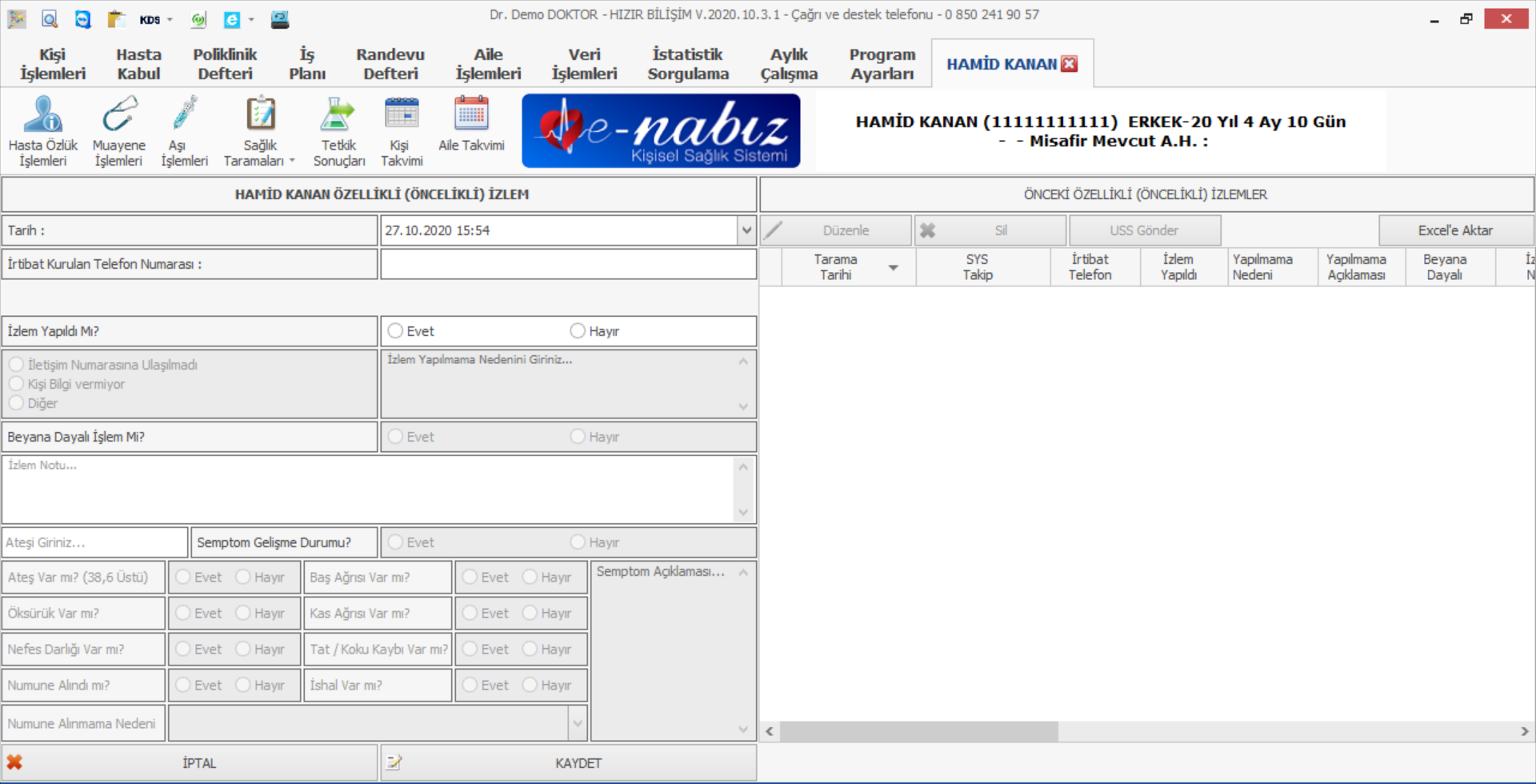The height and width of the screenshot is (784, 1536).
Task: Click the Sil button
Action: 990,230
